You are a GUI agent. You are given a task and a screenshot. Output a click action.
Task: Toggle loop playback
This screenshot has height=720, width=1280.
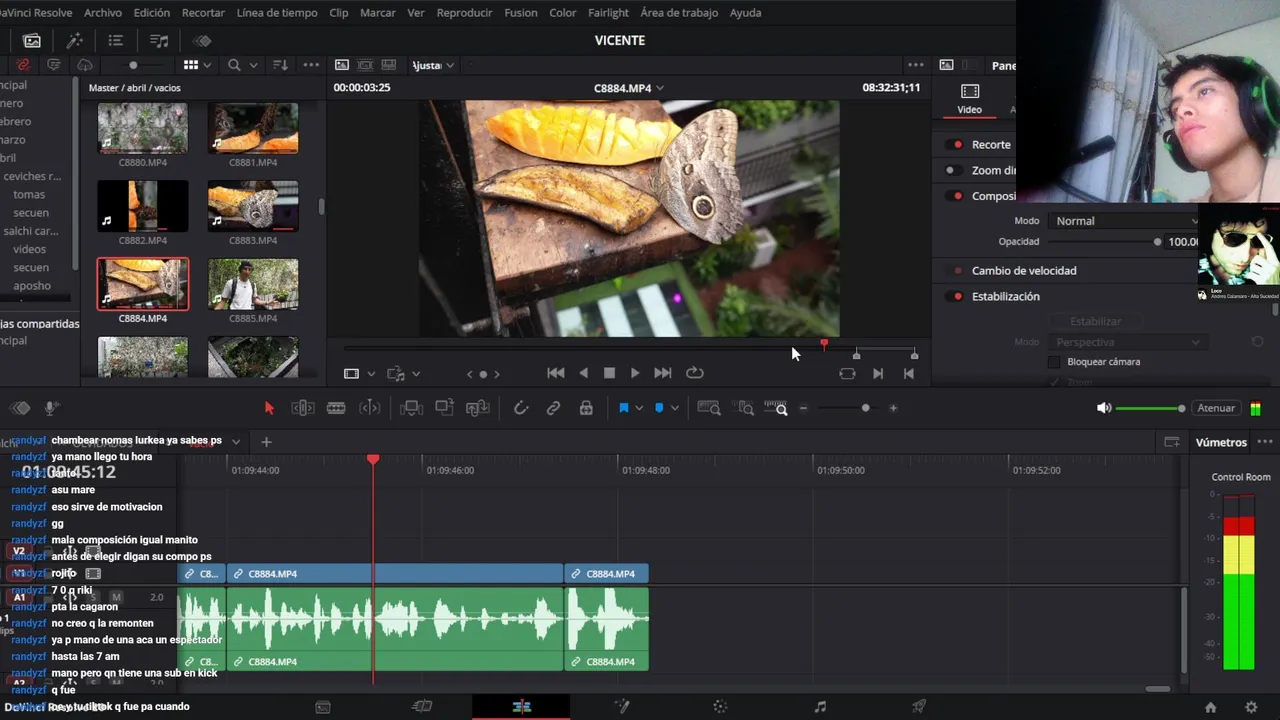click(695, 373)
